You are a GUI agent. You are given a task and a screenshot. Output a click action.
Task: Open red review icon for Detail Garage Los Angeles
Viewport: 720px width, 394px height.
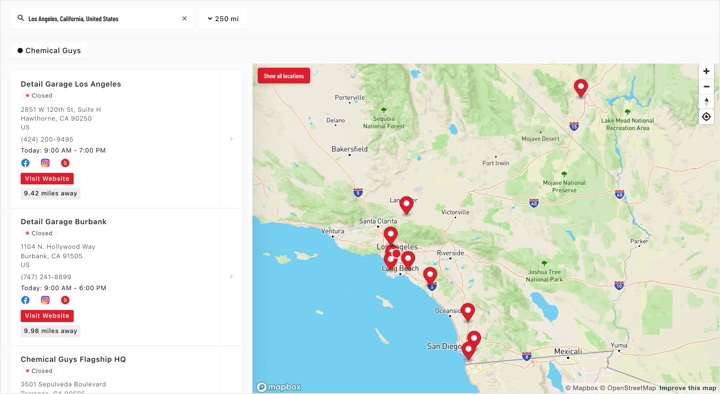(65, 163)
